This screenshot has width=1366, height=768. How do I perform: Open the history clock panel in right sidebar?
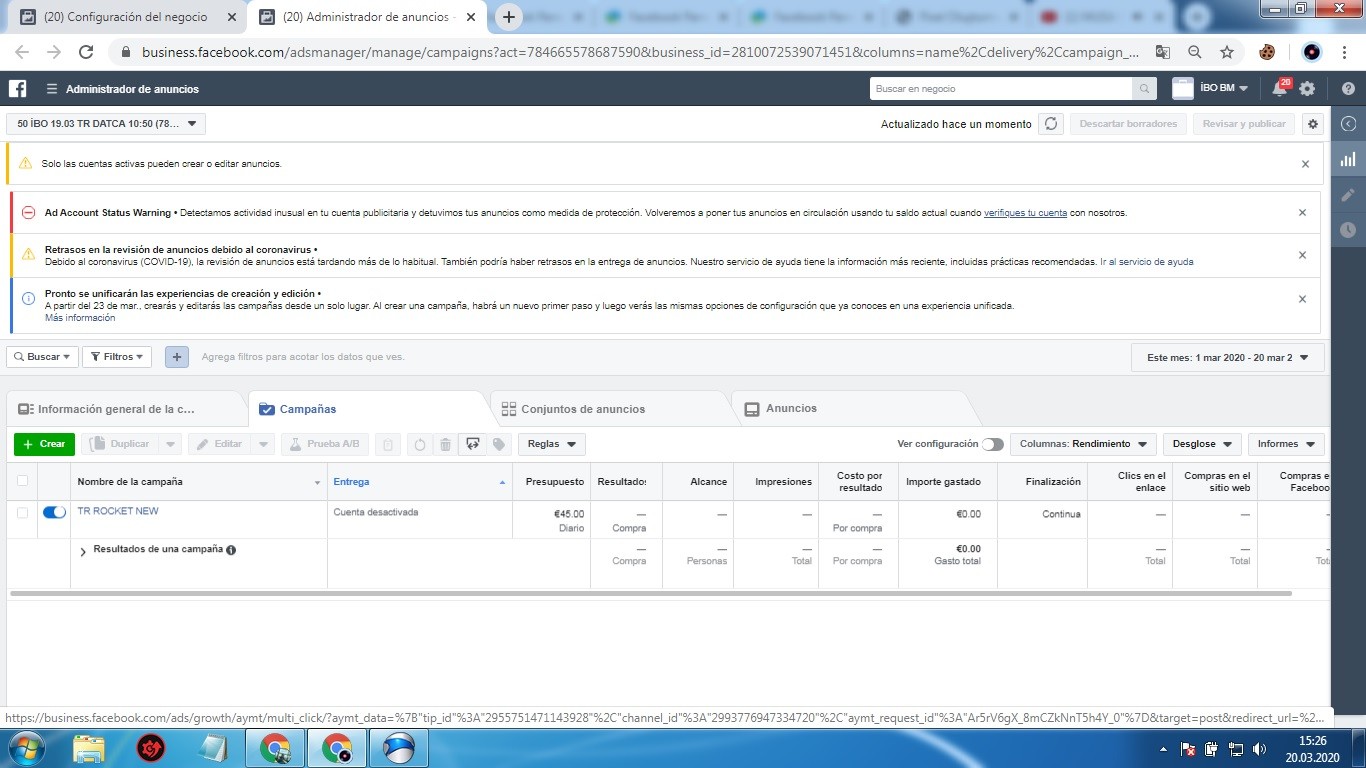(x=1348, y=230)
